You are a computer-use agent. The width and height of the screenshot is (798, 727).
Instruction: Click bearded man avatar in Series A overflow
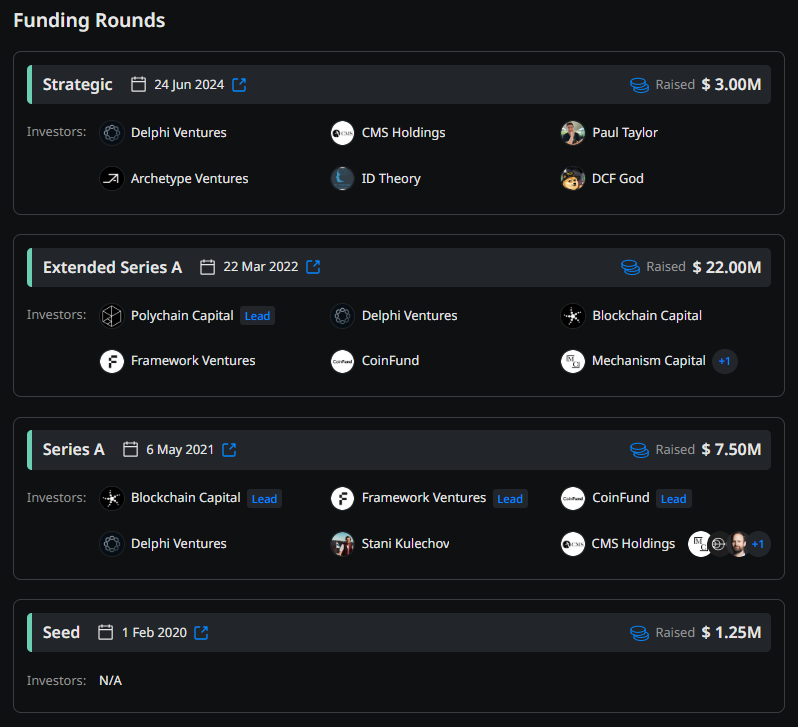coord(738,544)
